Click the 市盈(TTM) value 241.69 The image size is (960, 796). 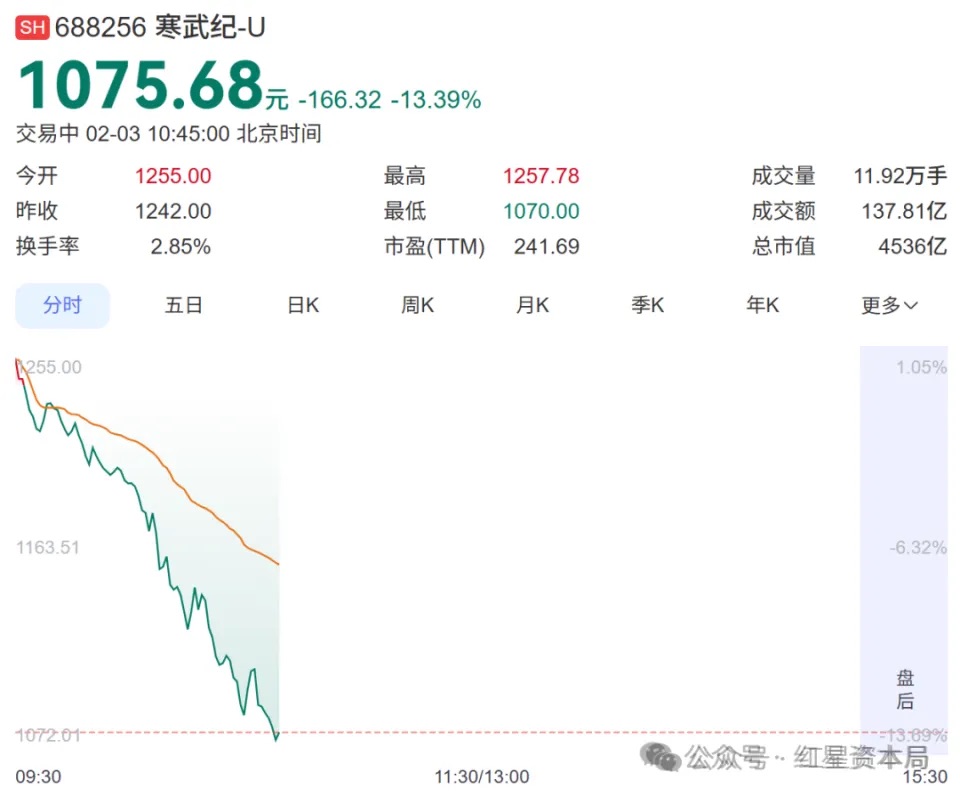click(x=546, y=246)
